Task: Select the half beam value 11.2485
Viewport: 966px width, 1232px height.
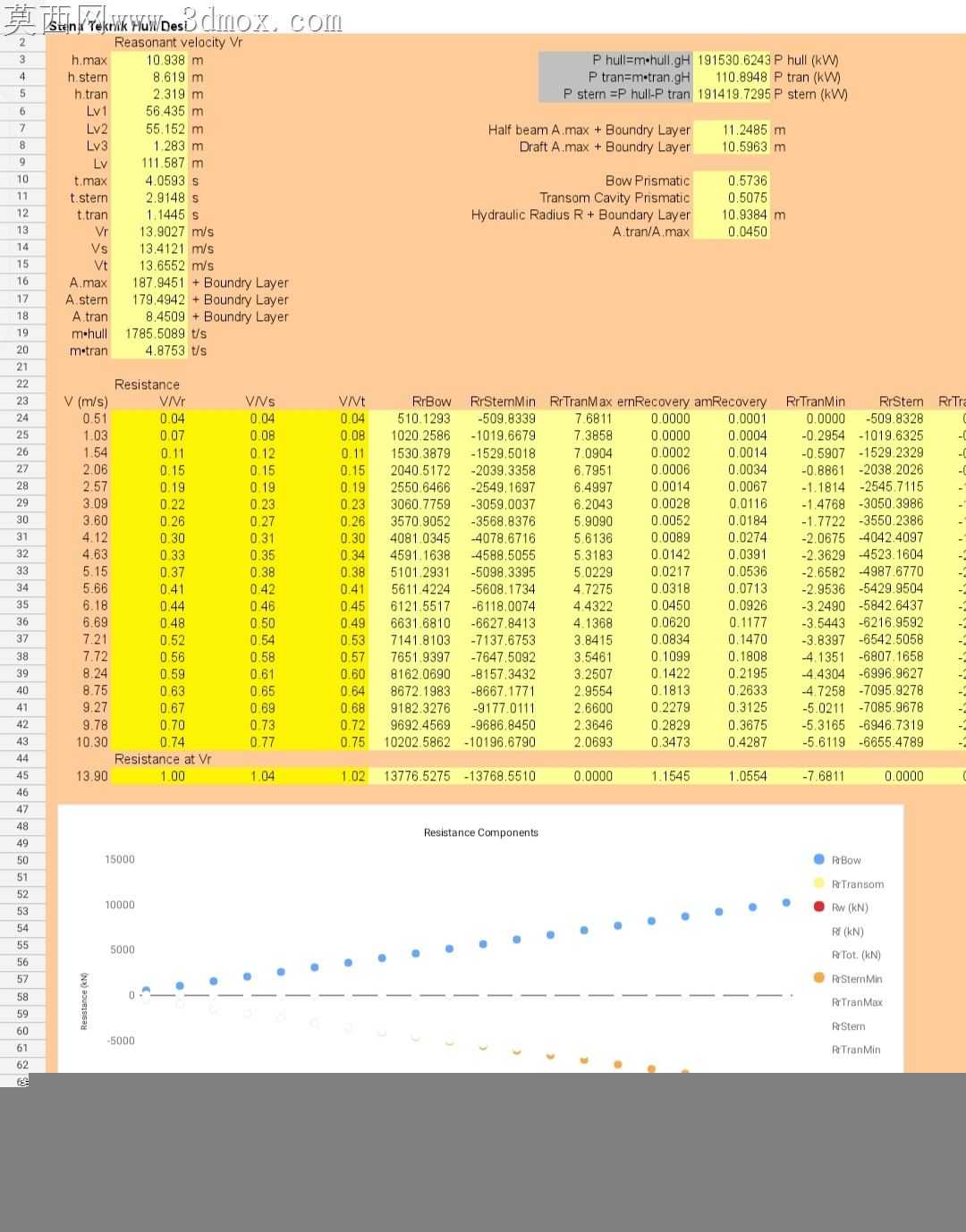Action: tap(745, 130)
